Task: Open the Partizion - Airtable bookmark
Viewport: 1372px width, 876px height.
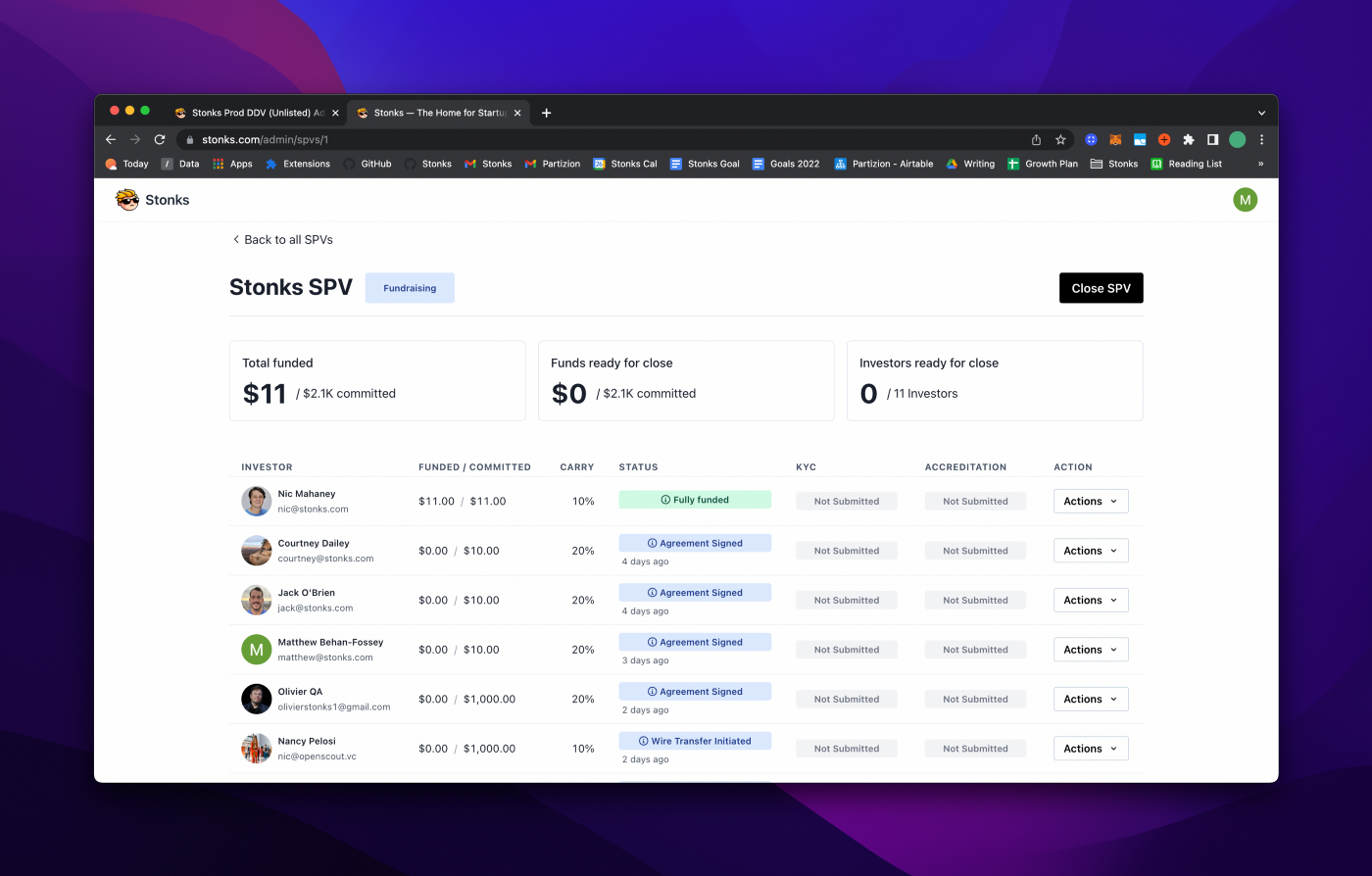Action: click(884, 164)
